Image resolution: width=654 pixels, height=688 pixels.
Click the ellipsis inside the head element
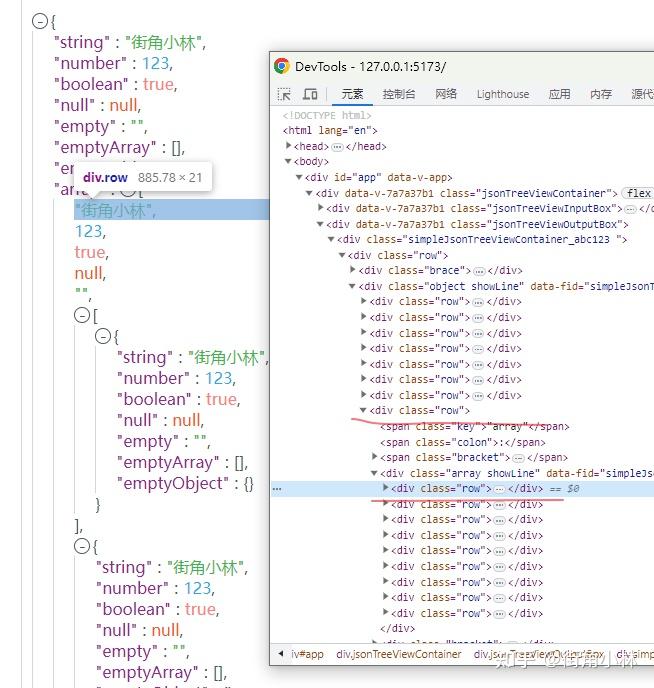point(337,147)
